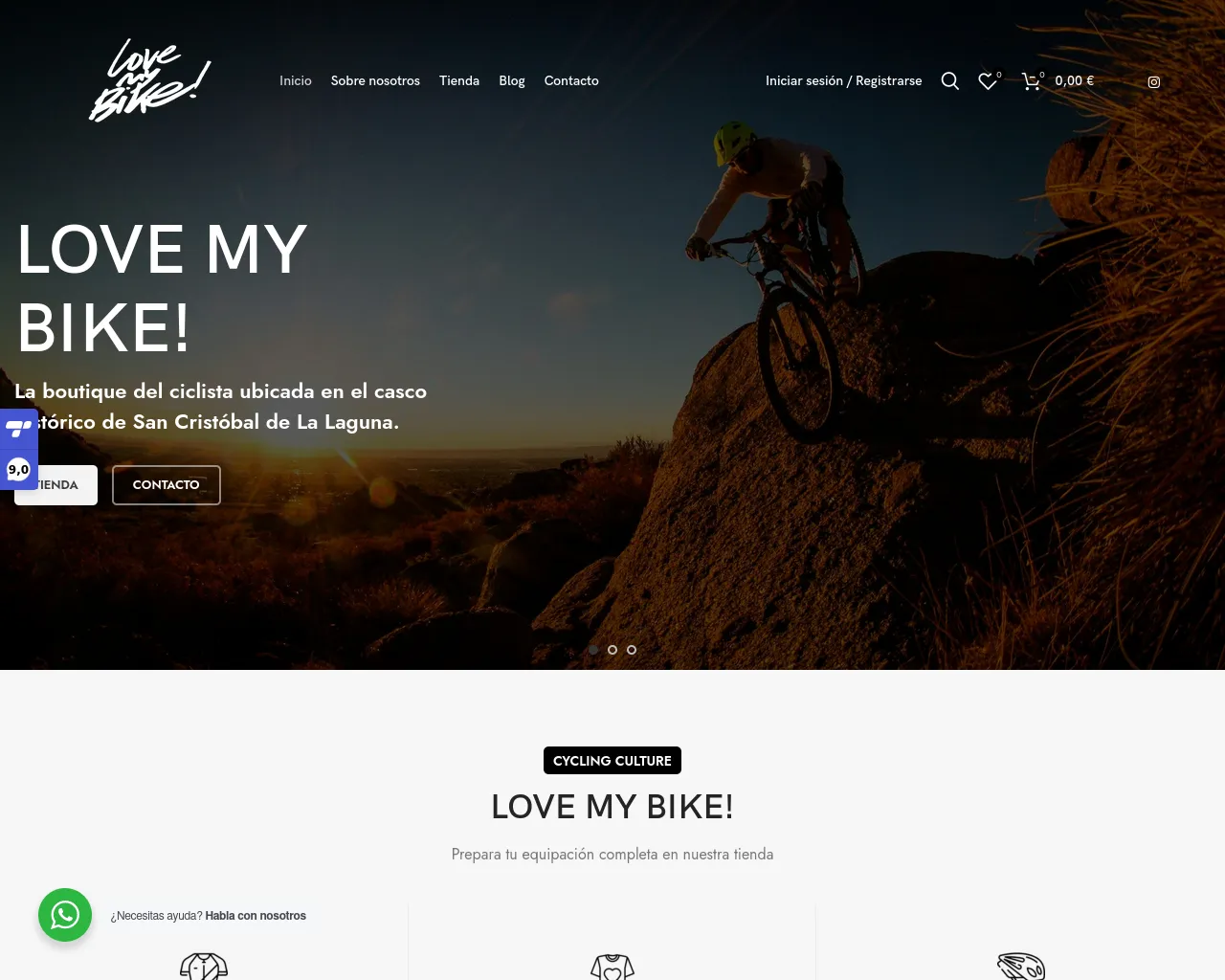1225x980 pixels.
Task: Open the WhatsApp chat bubble
Action: pos(65,915)
